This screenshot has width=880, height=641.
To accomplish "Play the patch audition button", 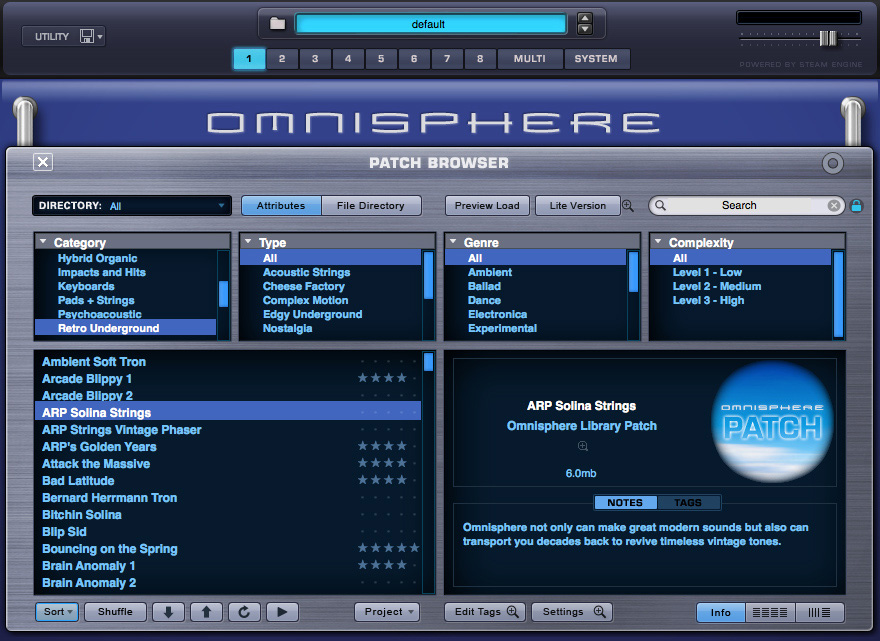I will (x=282, y=612).
